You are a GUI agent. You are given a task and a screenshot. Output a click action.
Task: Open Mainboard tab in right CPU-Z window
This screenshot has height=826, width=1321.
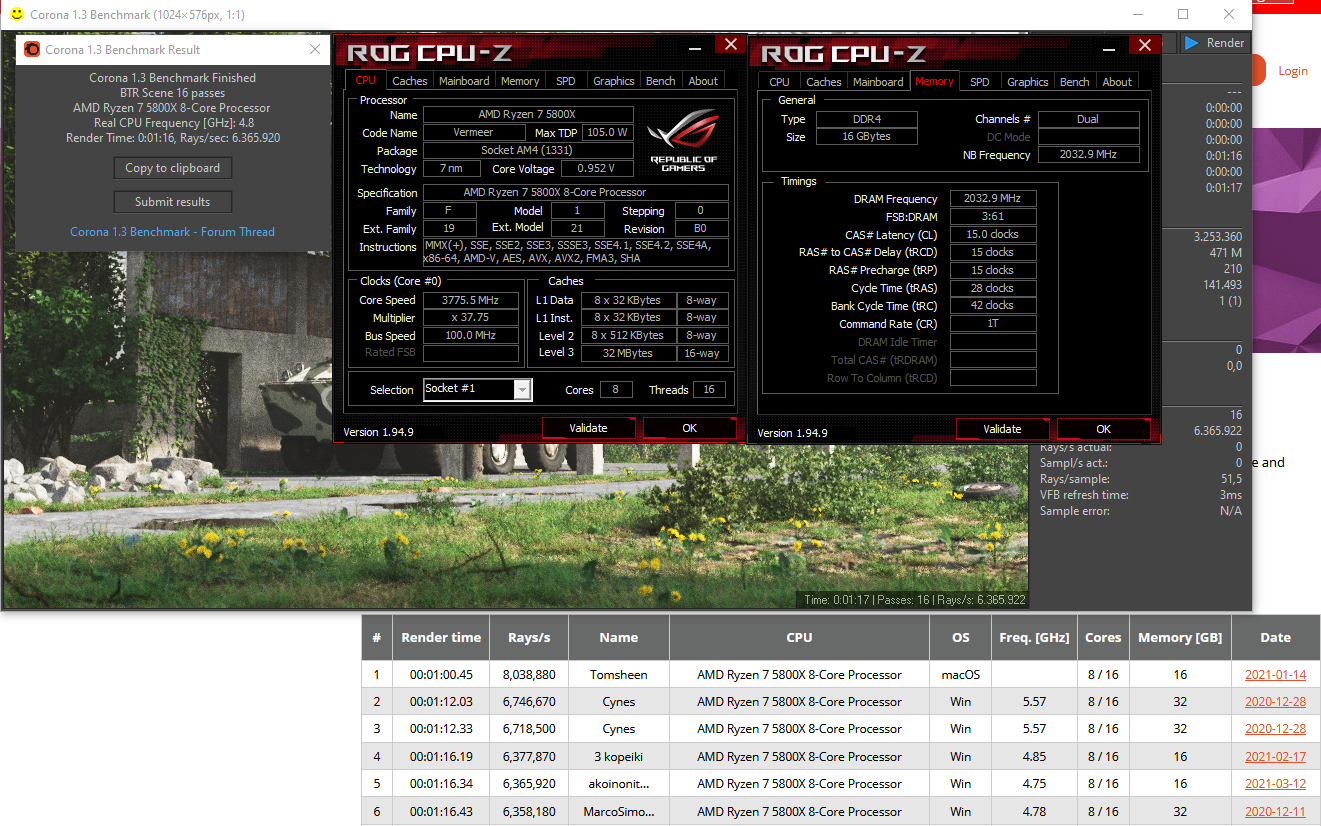tap(878, 82)
